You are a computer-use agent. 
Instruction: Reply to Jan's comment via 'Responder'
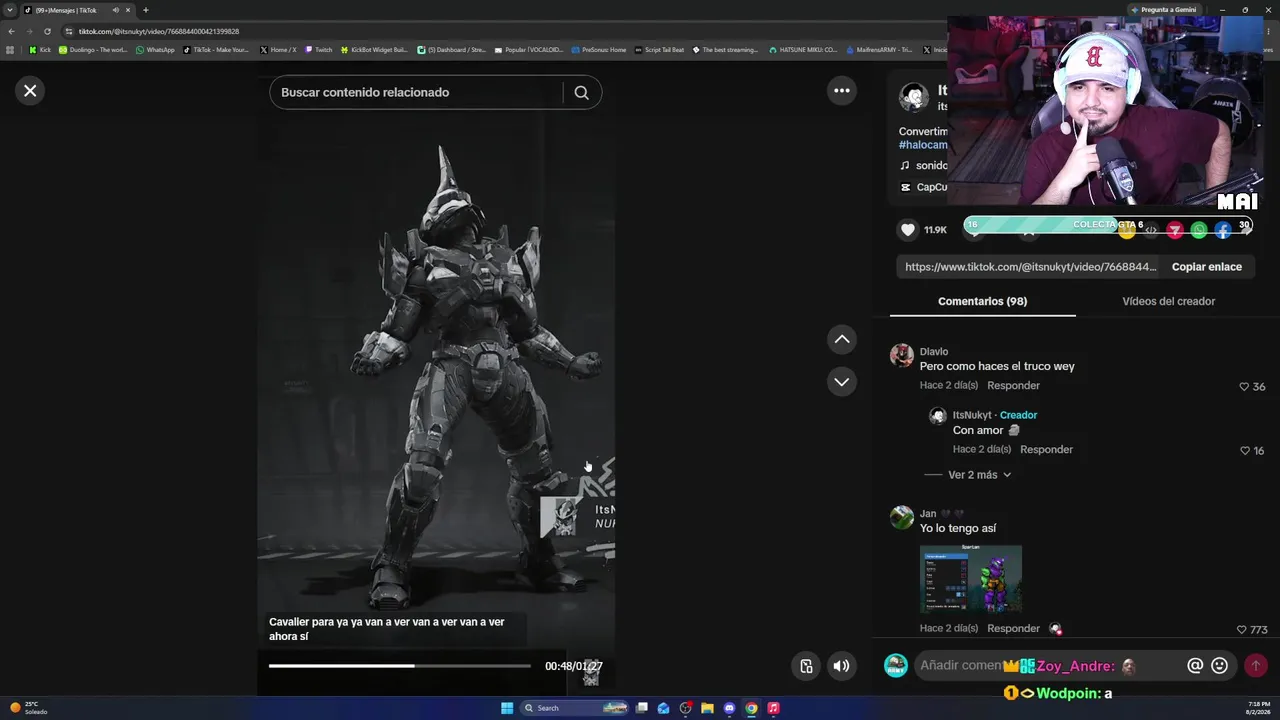click(1013, 629)
